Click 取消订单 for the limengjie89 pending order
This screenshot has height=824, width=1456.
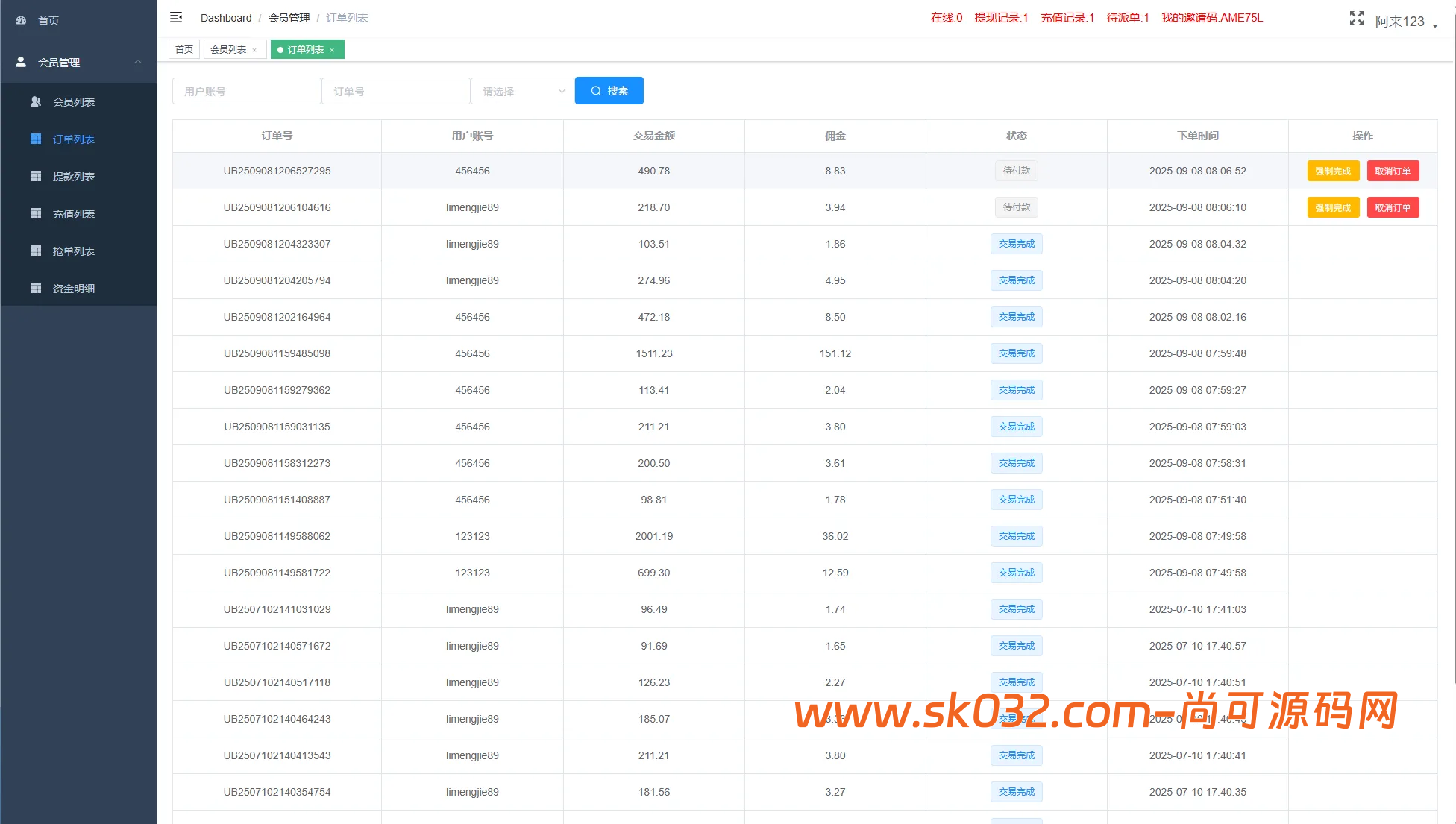pos(1393,207)
